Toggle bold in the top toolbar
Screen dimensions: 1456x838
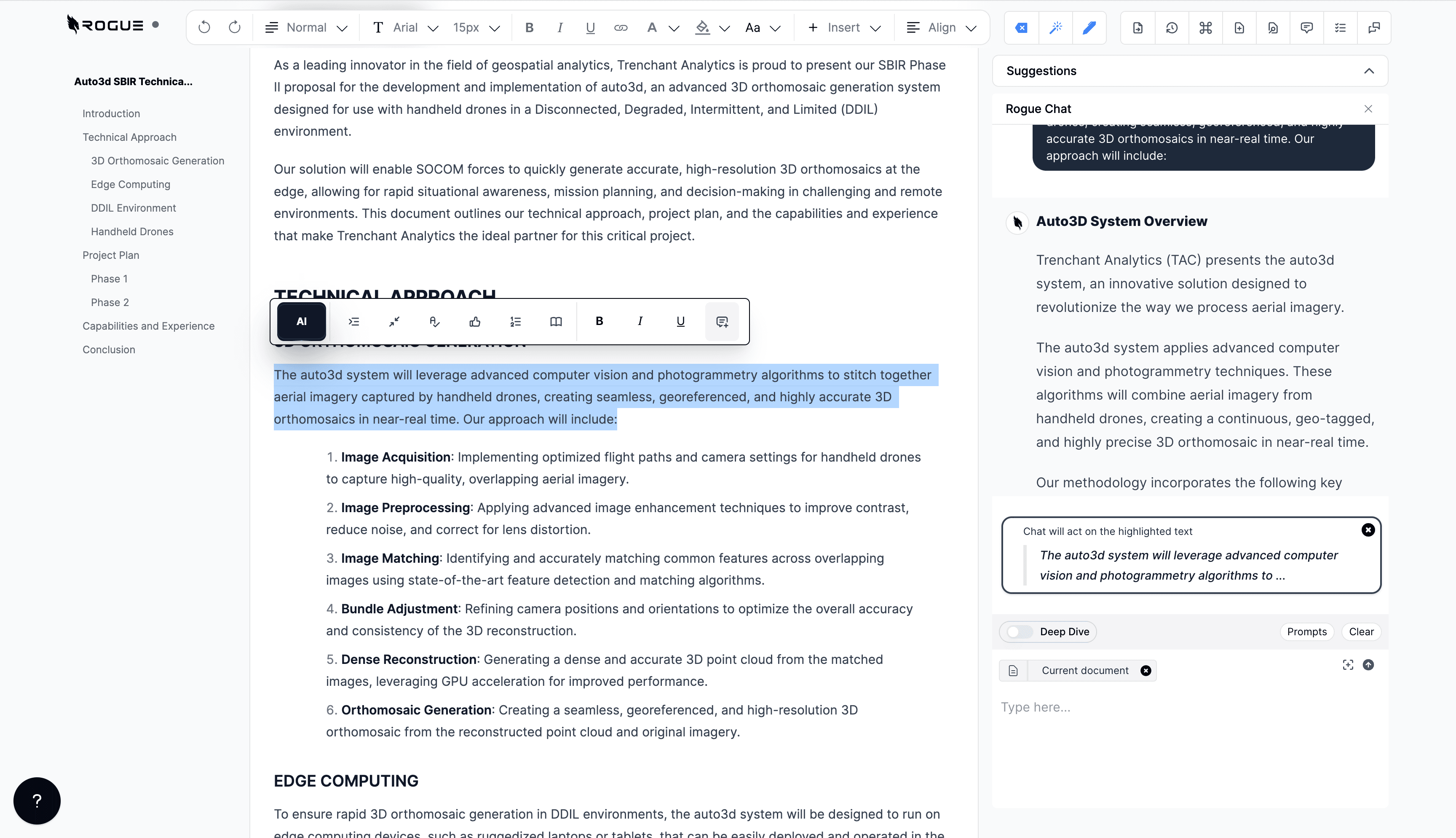click(530, 28)
